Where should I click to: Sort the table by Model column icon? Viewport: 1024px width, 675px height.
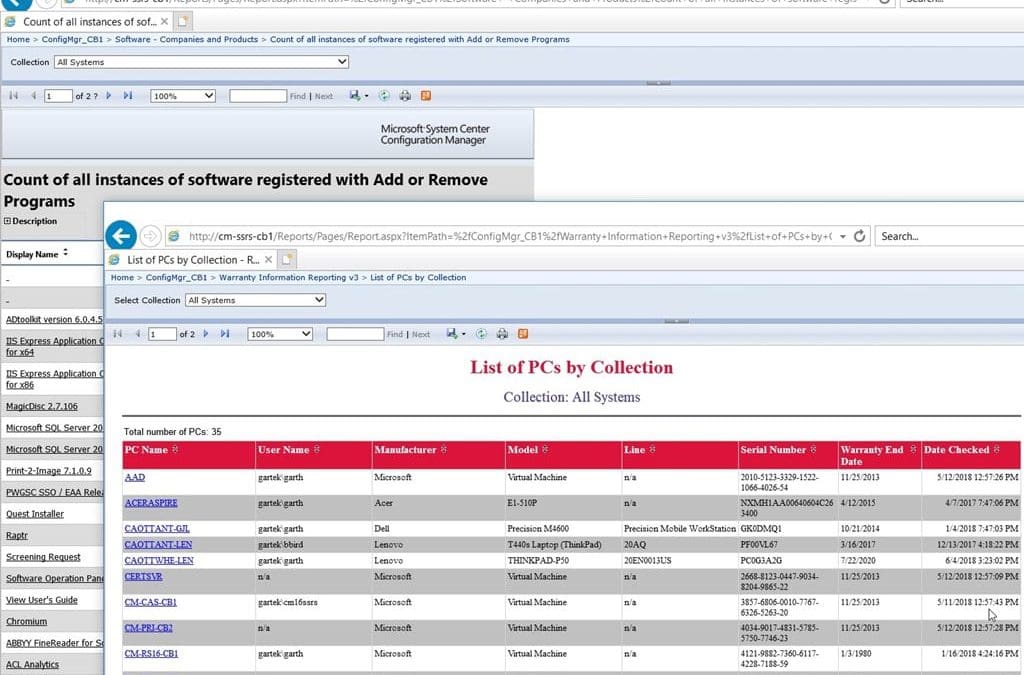(545, 450)
